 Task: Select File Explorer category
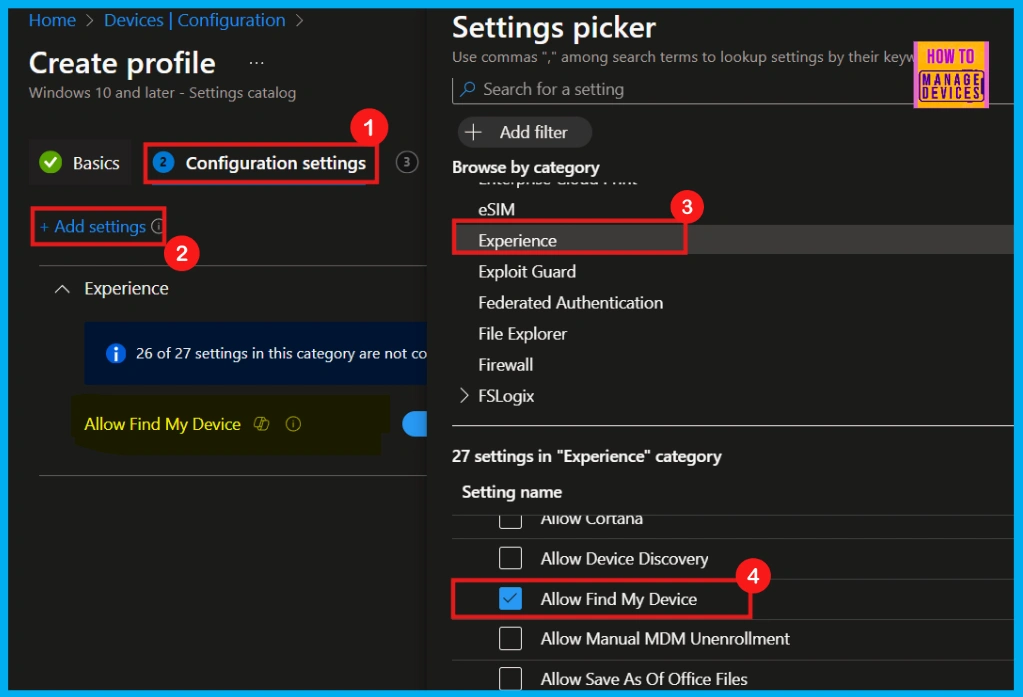point(523,334)
